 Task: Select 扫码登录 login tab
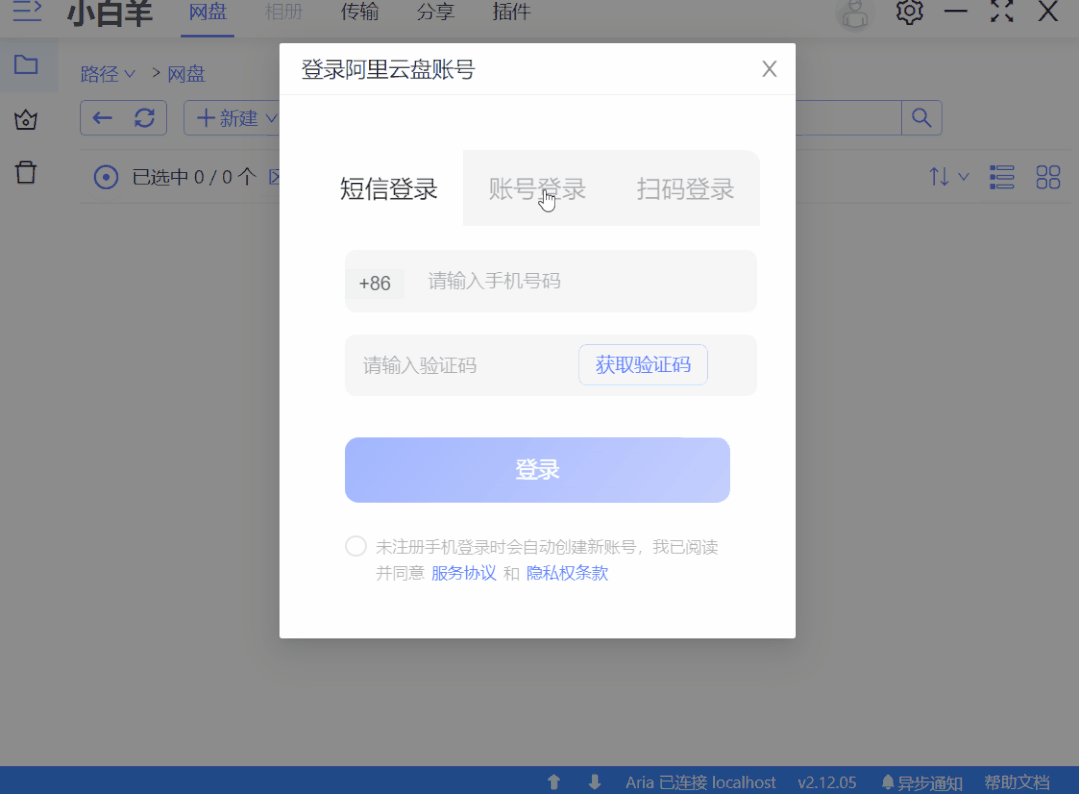coord(685,189)
